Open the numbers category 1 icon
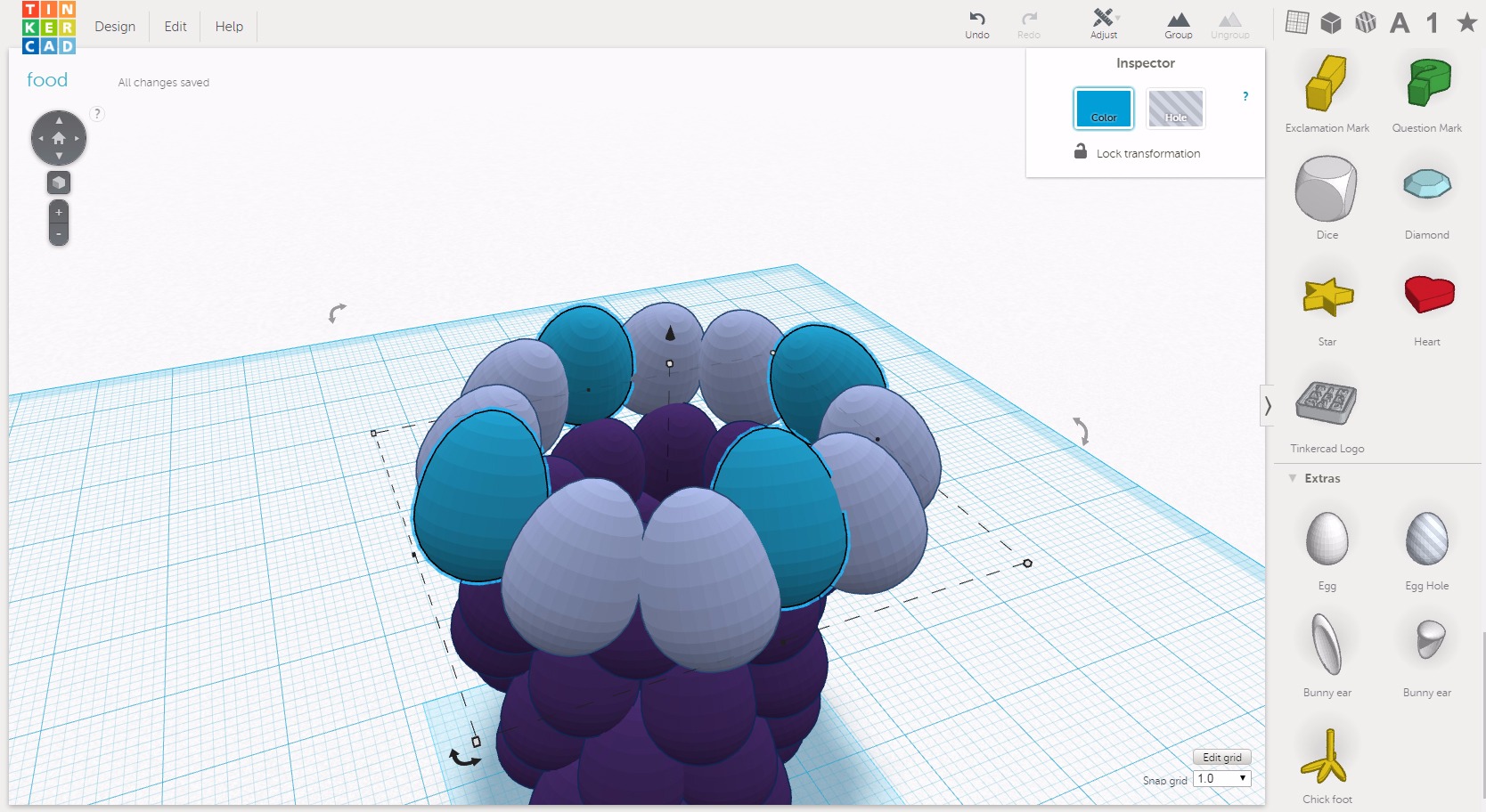Screen dimensions: 1486x812 [1433, 22]
